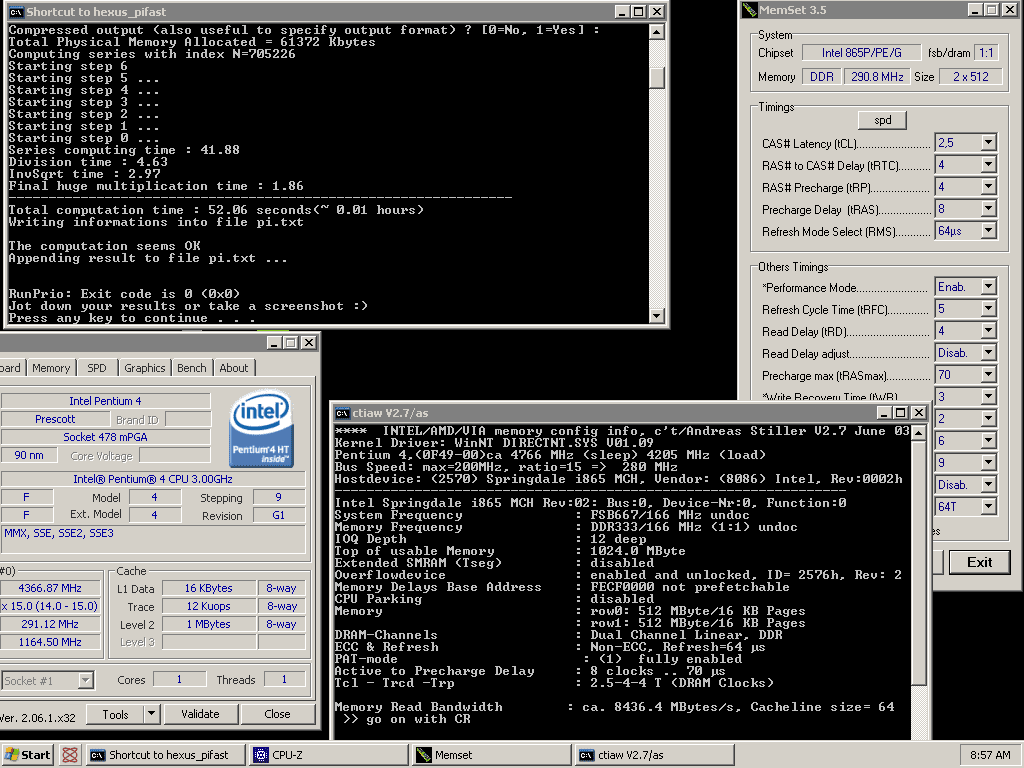Click the hexus_pifast console title icon
The height and width of the screenshot is (768, 1024).
point(16,12)
